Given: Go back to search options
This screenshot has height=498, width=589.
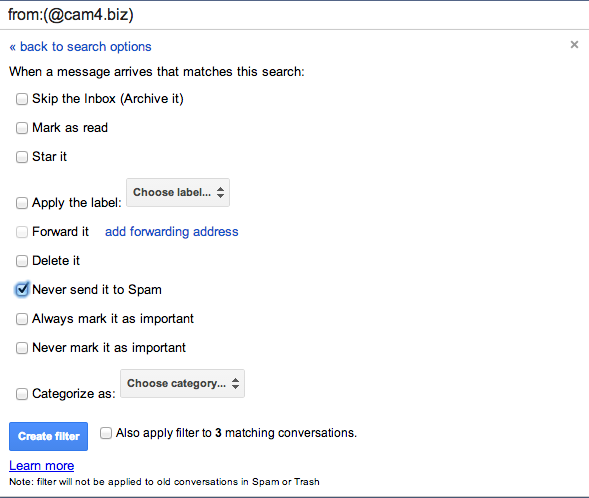Looking at the screenshot, I should point(80,47).
